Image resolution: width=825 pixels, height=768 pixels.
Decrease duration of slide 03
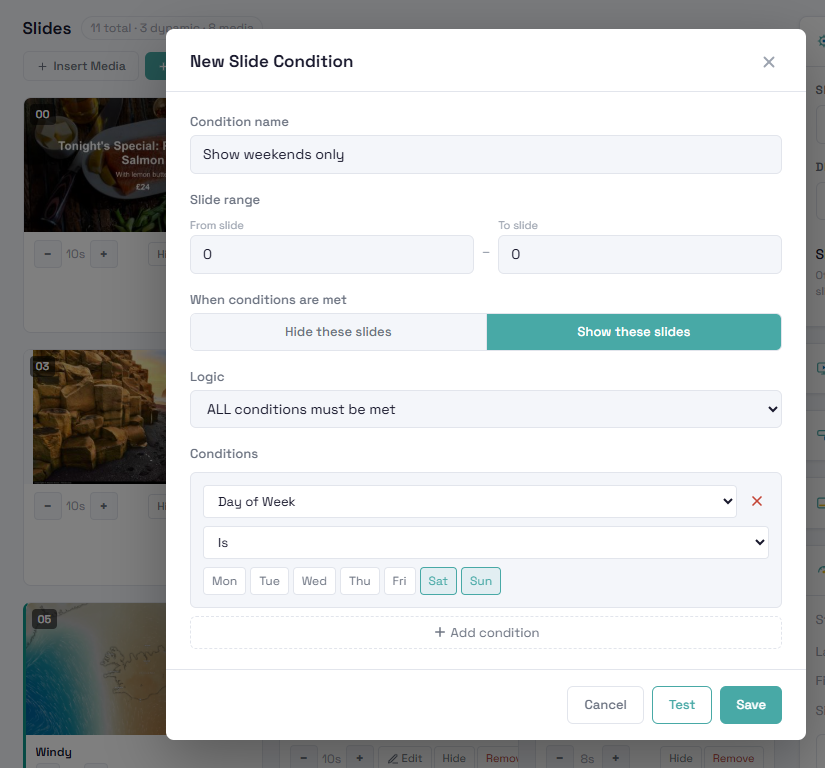tap(48, 506)
